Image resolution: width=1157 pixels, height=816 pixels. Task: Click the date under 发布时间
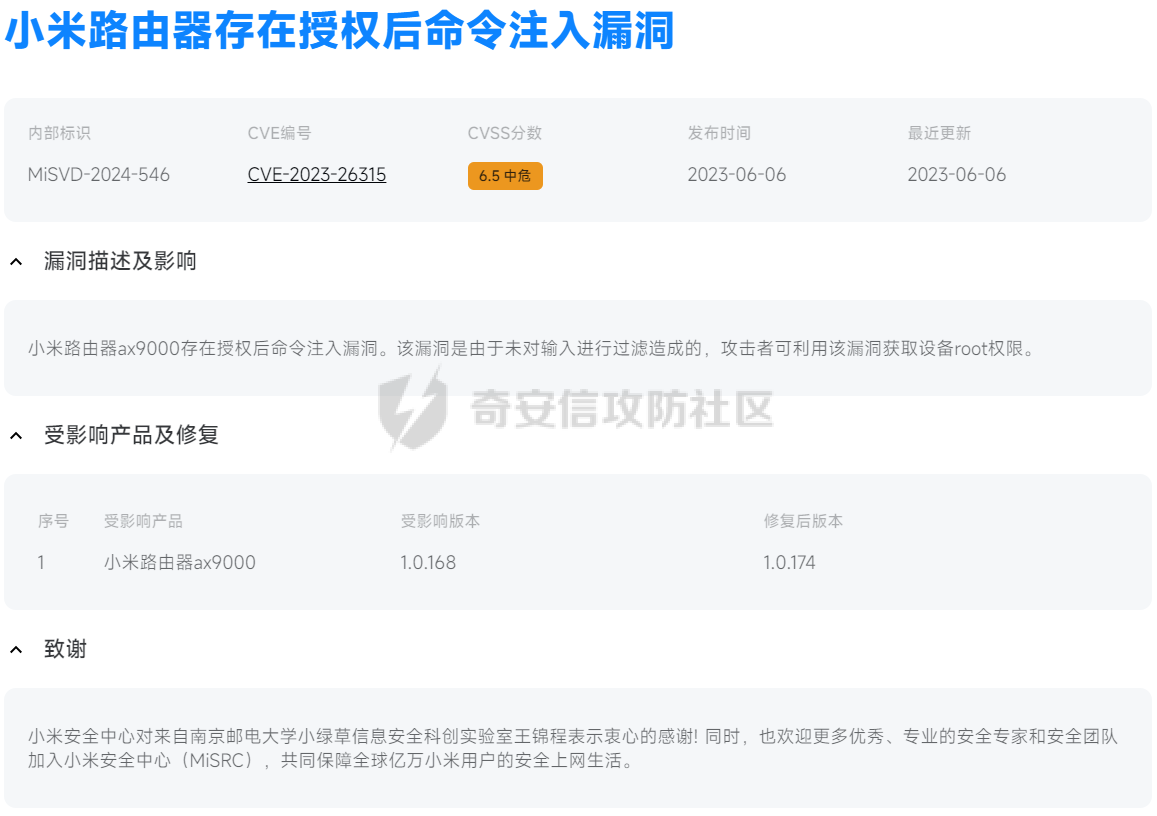(x=737, y=175)
